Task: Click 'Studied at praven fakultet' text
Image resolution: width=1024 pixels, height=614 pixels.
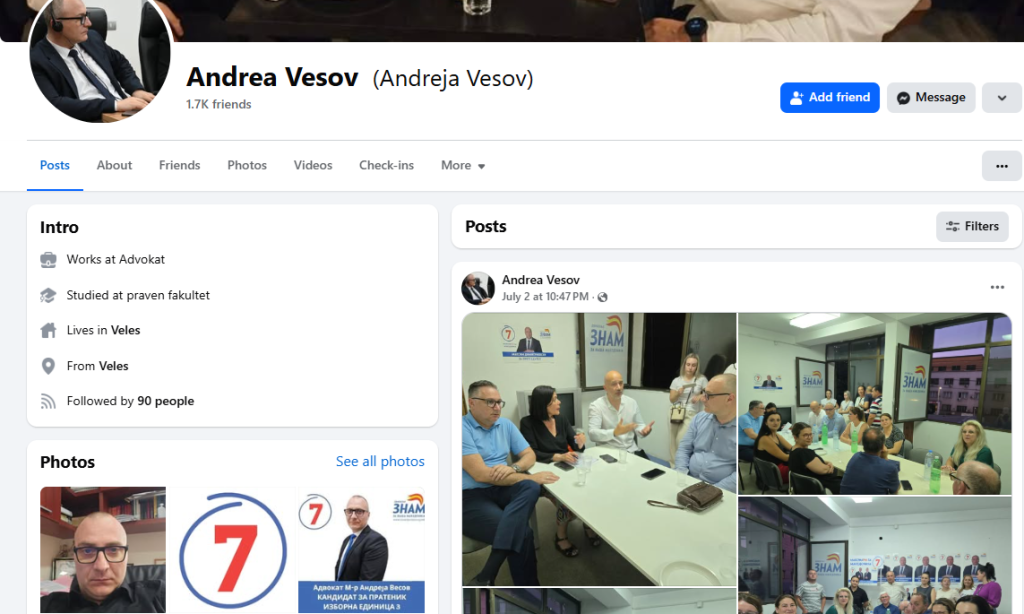Action: coord(138,295)
